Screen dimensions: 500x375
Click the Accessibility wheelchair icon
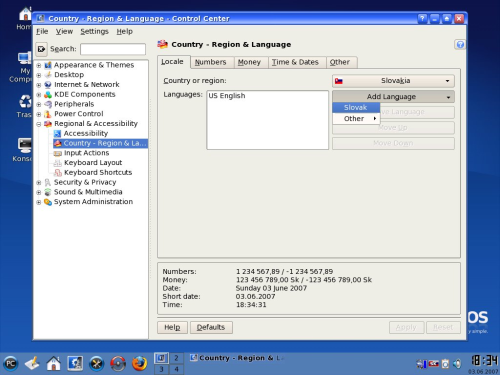point(58,133)
